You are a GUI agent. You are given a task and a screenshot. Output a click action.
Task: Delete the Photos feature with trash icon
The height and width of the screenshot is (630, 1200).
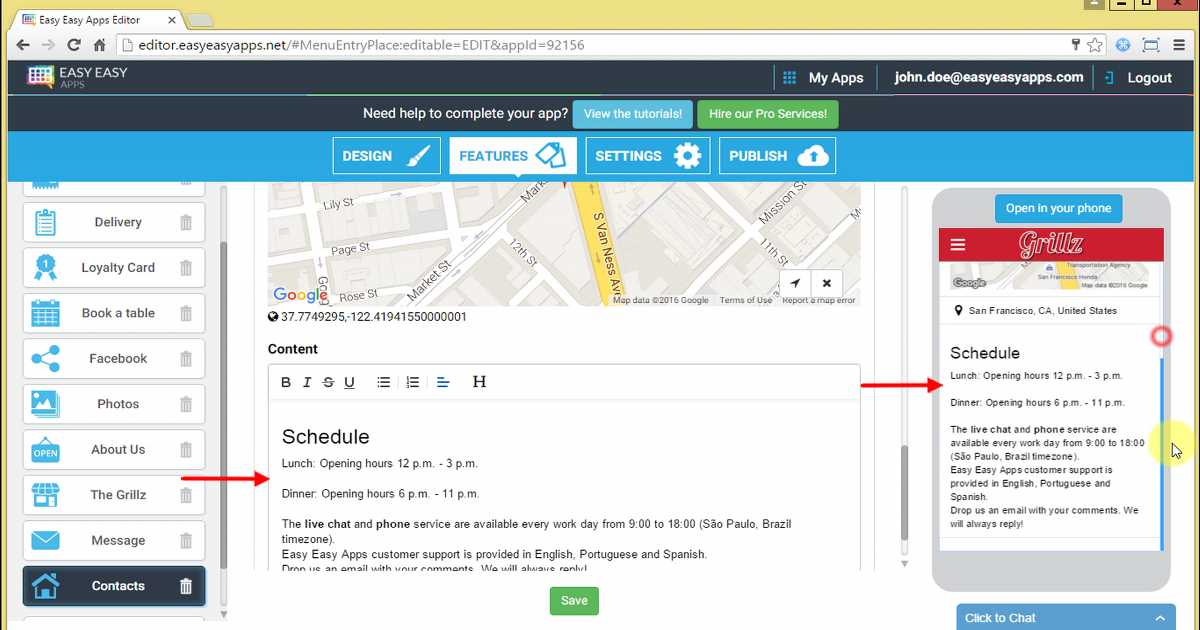tap(185, 404)
